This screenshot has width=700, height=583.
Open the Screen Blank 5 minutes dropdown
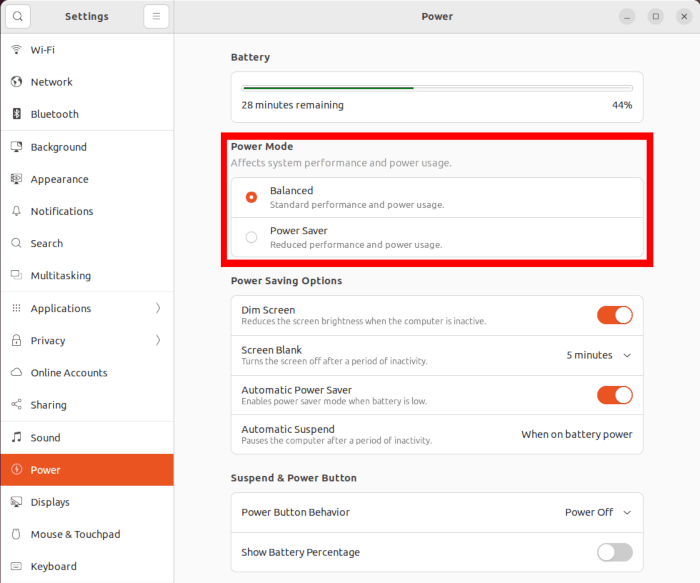point(599,355)
